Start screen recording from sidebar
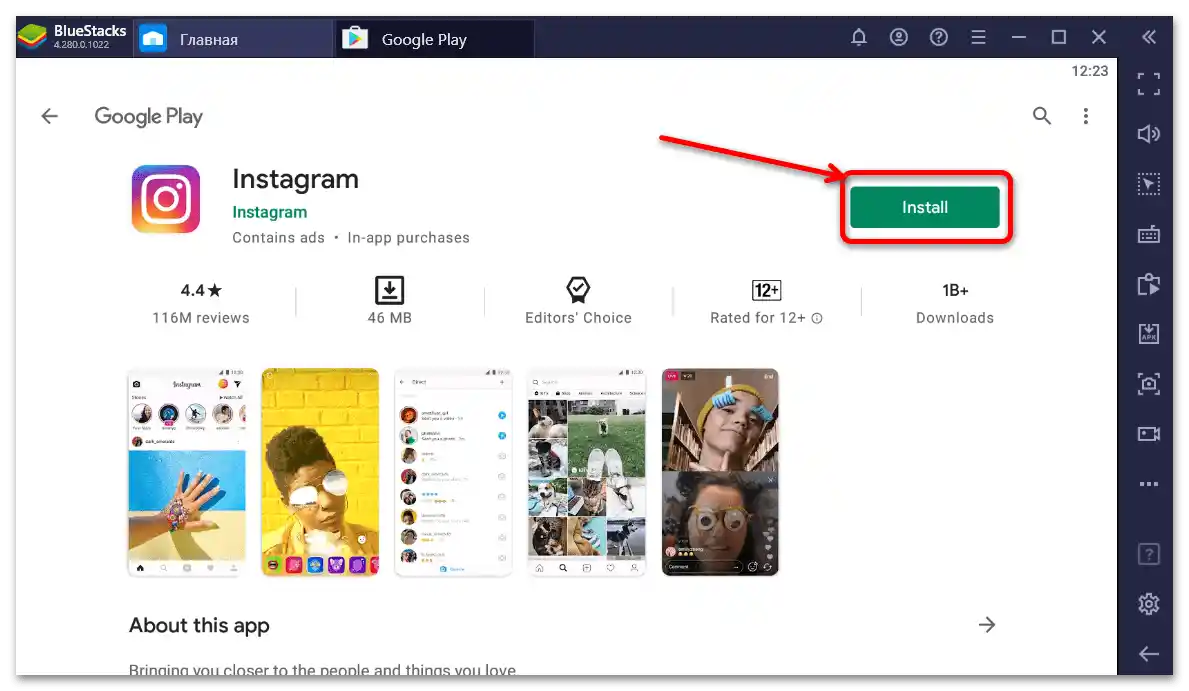 pos(1149,434)
